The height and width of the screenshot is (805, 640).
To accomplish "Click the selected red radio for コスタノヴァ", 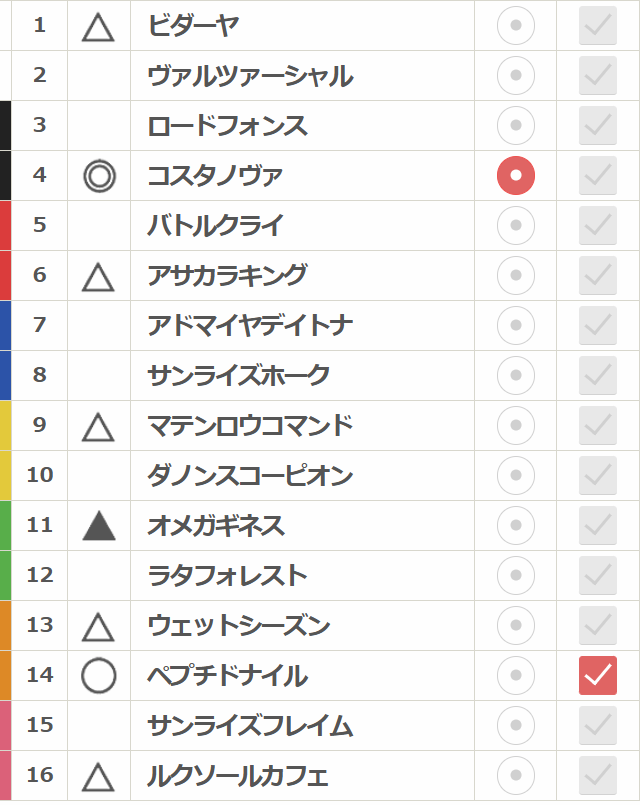I will [x=516, y=176].
